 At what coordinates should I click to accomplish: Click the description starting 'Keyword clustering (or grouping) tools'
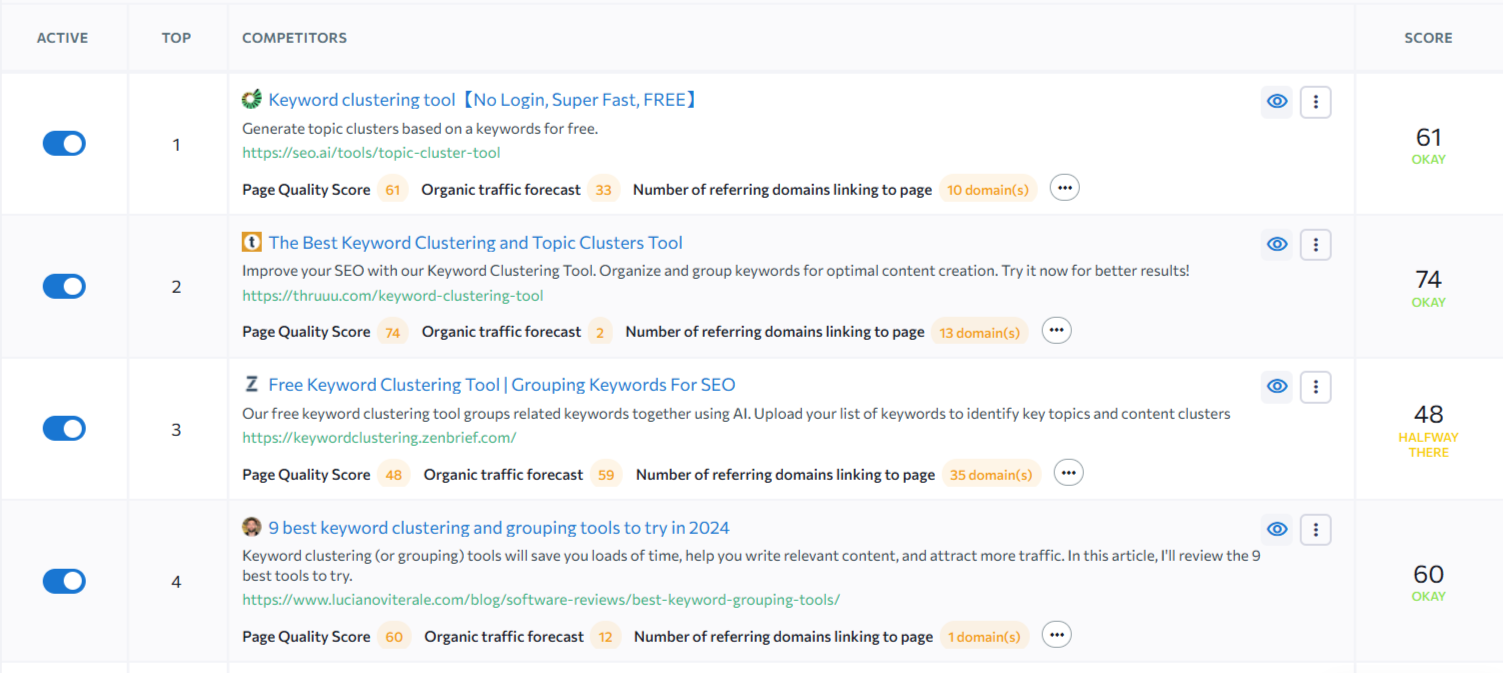click(x=751, y=566)
